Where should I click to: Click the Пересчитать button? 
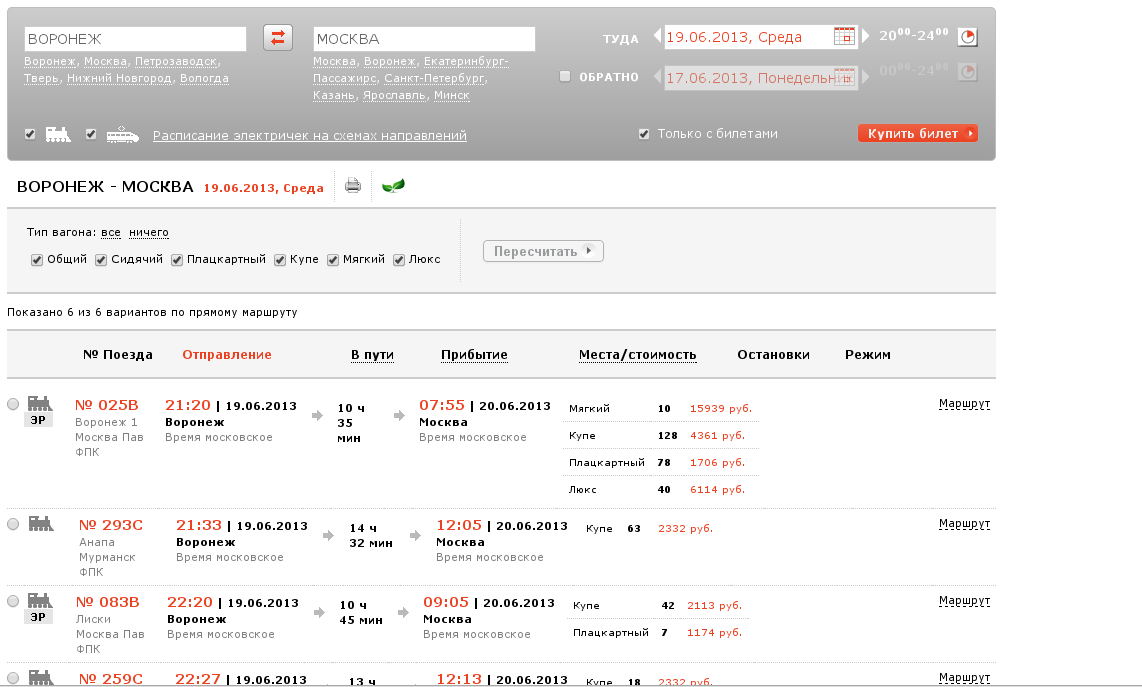pos(543,251)
